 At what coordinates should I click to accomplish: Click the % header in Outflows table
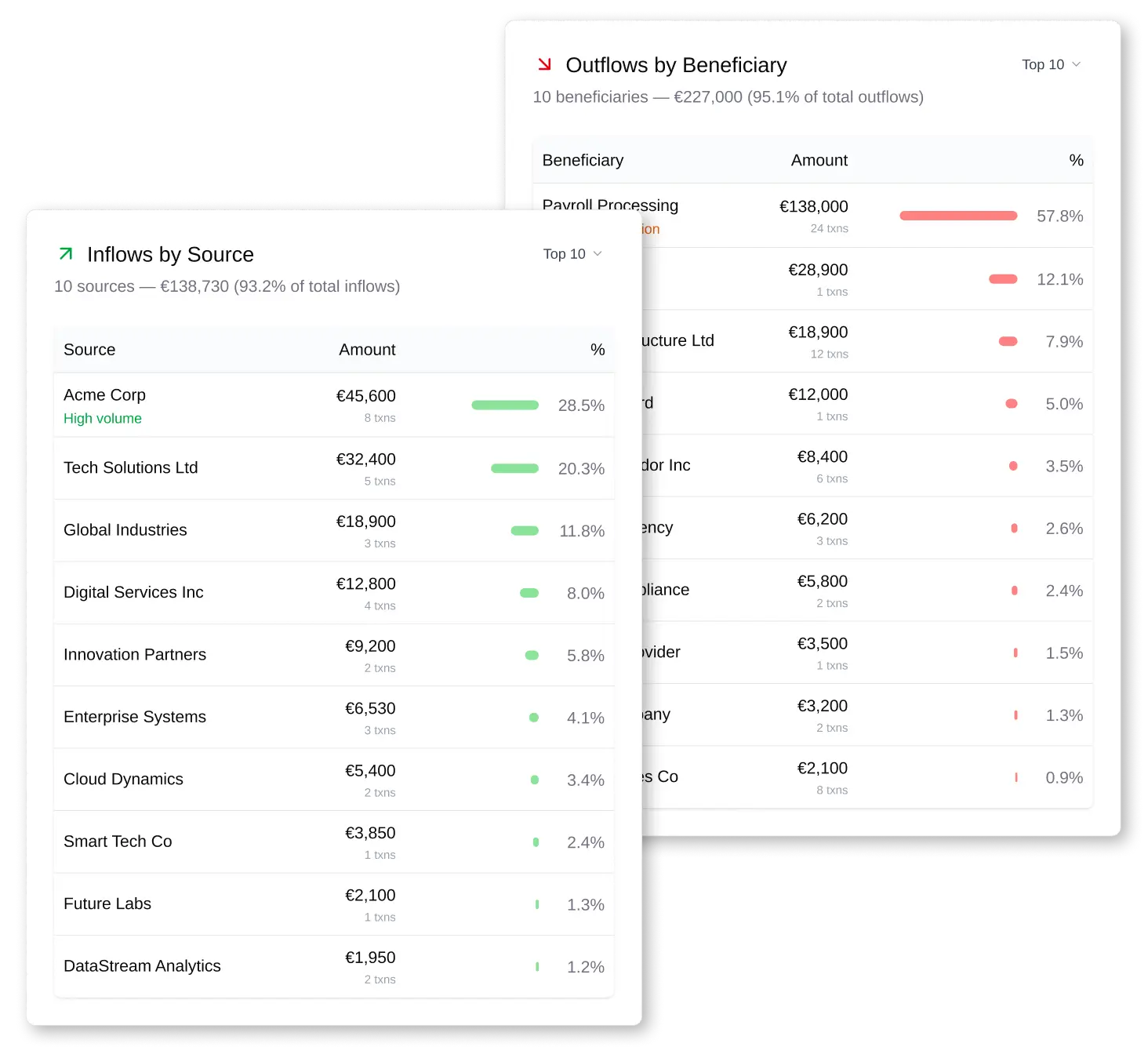point(1076,160)
